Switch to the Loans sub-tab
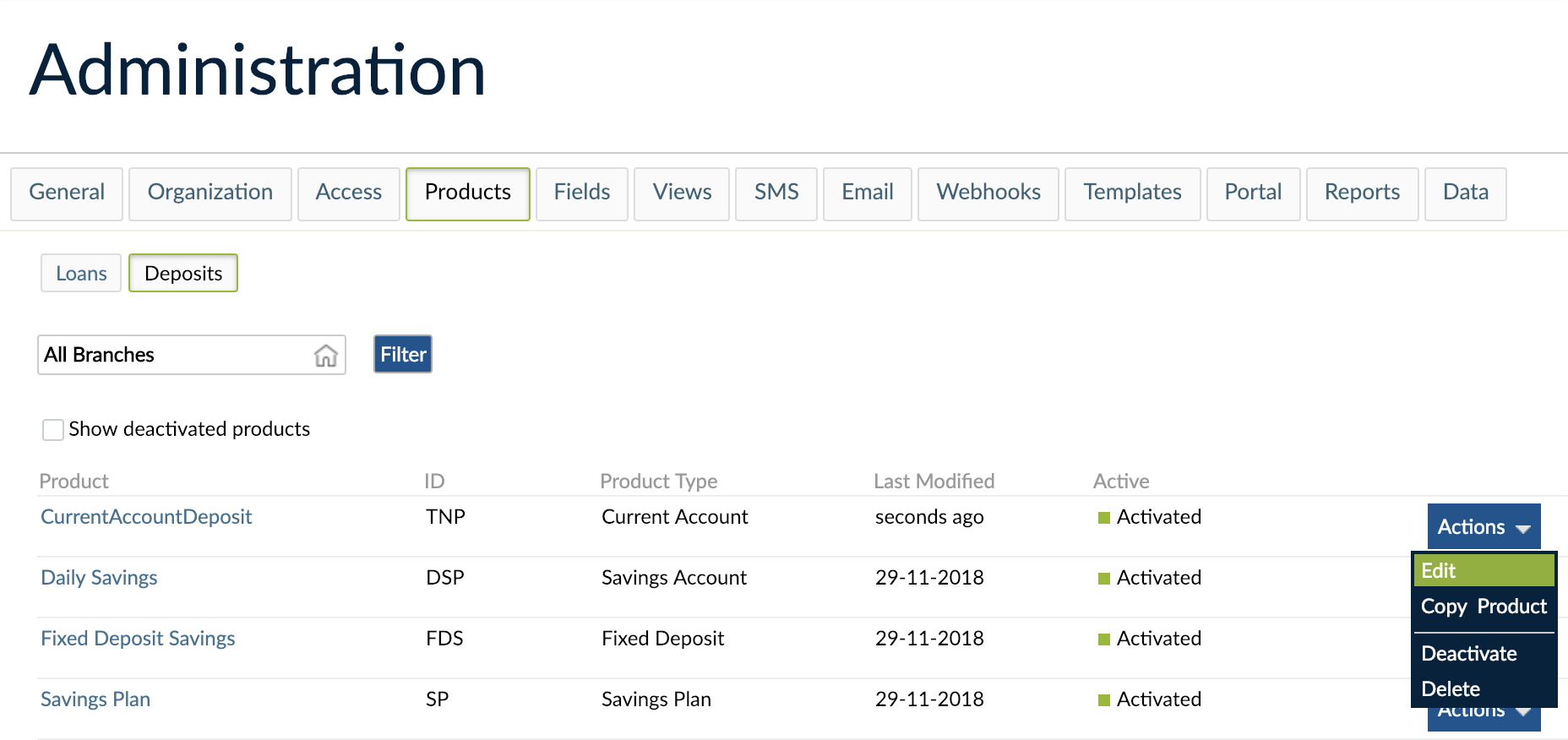The width and height of the screenshot is (1568, 740). 81,273
